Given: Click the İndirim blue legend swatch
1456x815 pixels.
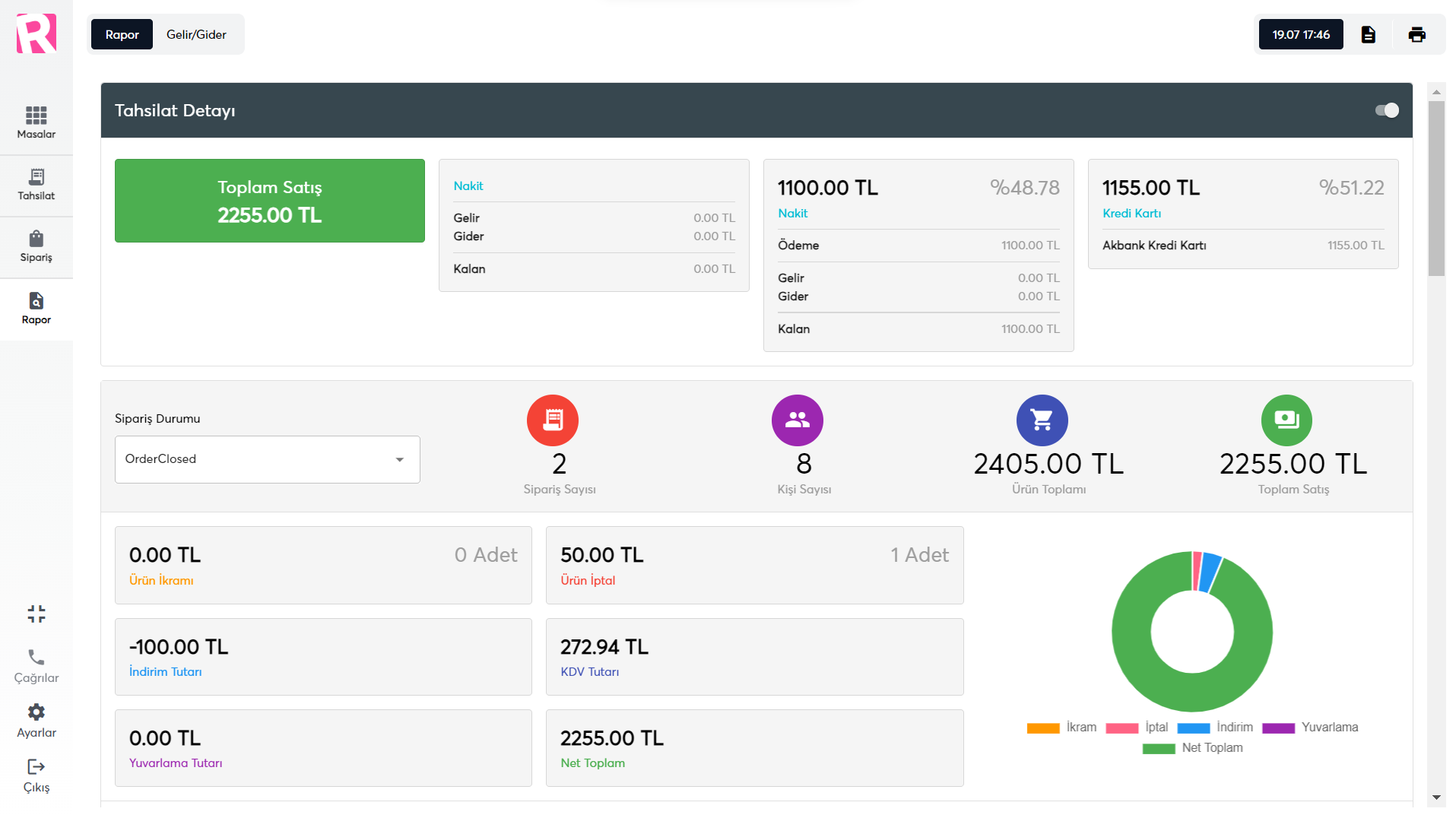Looking at the screenshot, I should pos(1193,728).
